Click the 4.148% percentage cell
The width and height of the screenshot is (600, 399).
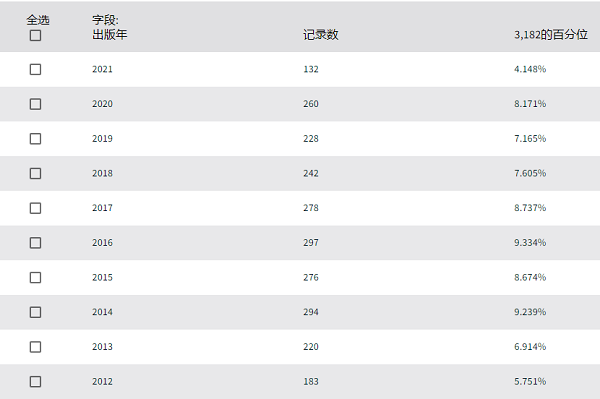click(x=530, y=69)
